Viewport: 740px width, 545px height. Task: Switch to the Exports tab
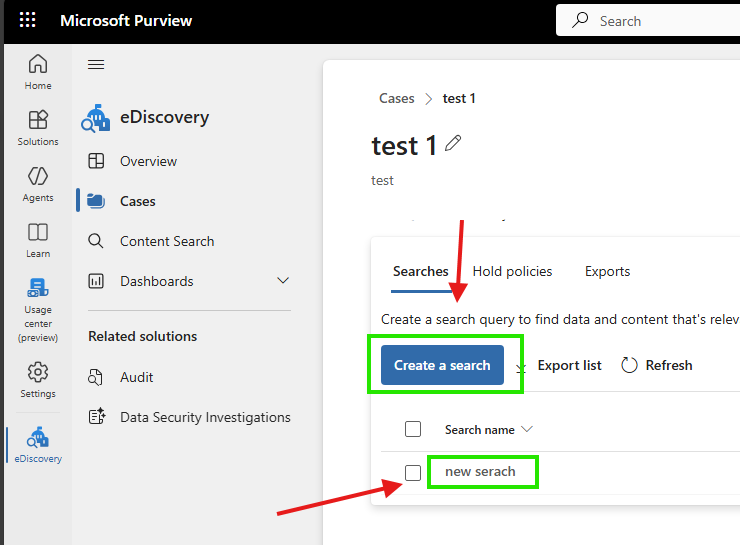coord(607,271)
